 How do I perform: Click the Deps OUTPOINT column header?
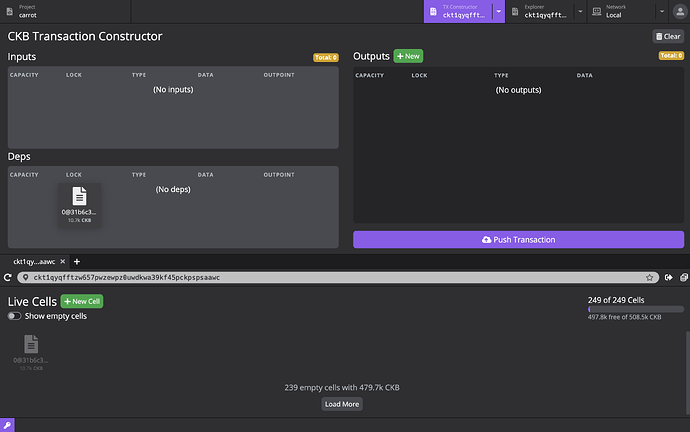point(279,175)
